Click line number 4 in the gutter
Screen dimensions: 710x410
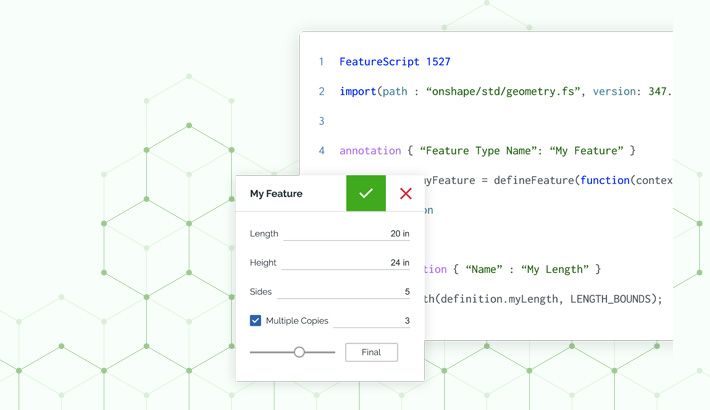(321, 151)
